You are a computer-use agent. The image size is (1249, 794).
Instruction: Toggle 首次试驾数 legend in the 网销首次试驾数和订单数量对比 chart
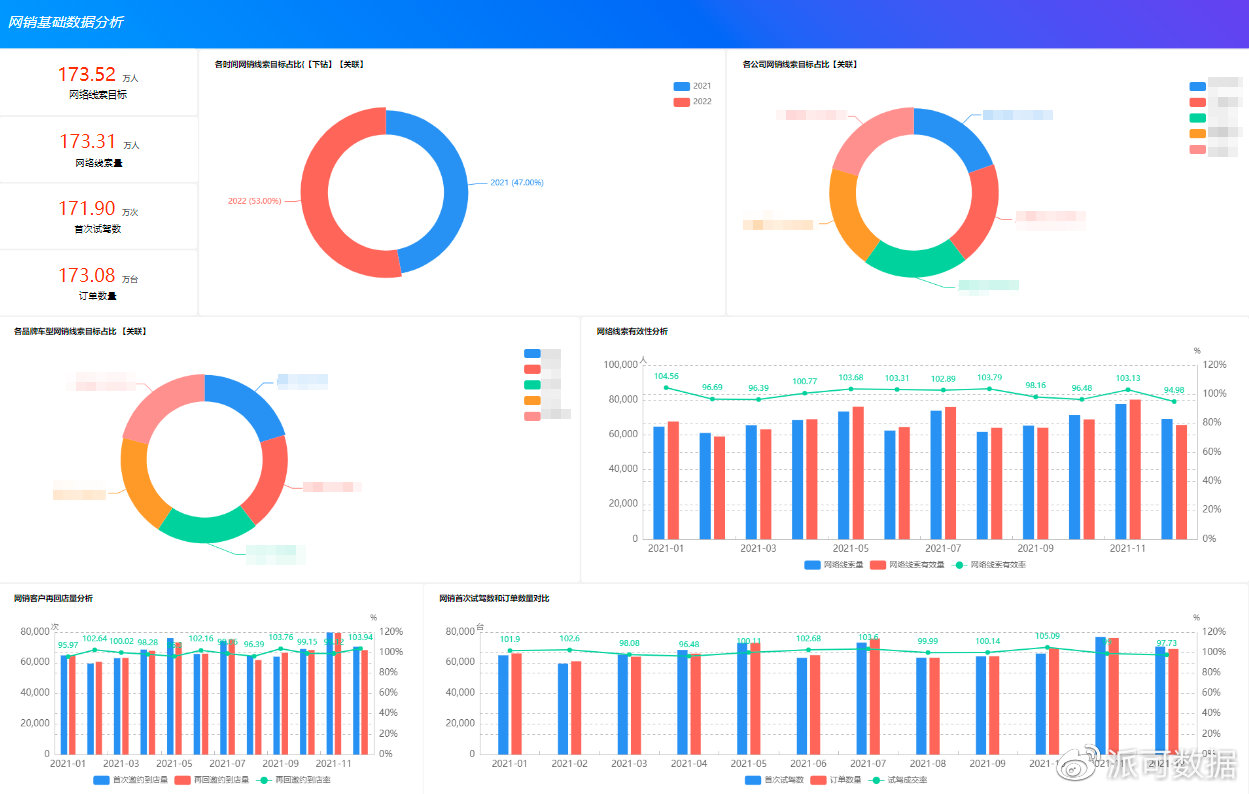[775, 780]
